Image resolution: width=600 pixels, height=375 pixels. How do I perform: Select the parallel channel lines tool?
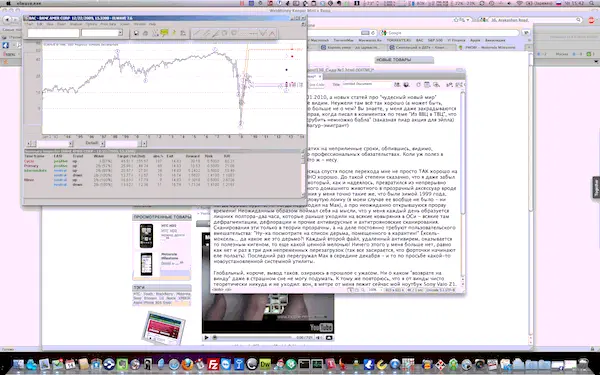point(206,33)
